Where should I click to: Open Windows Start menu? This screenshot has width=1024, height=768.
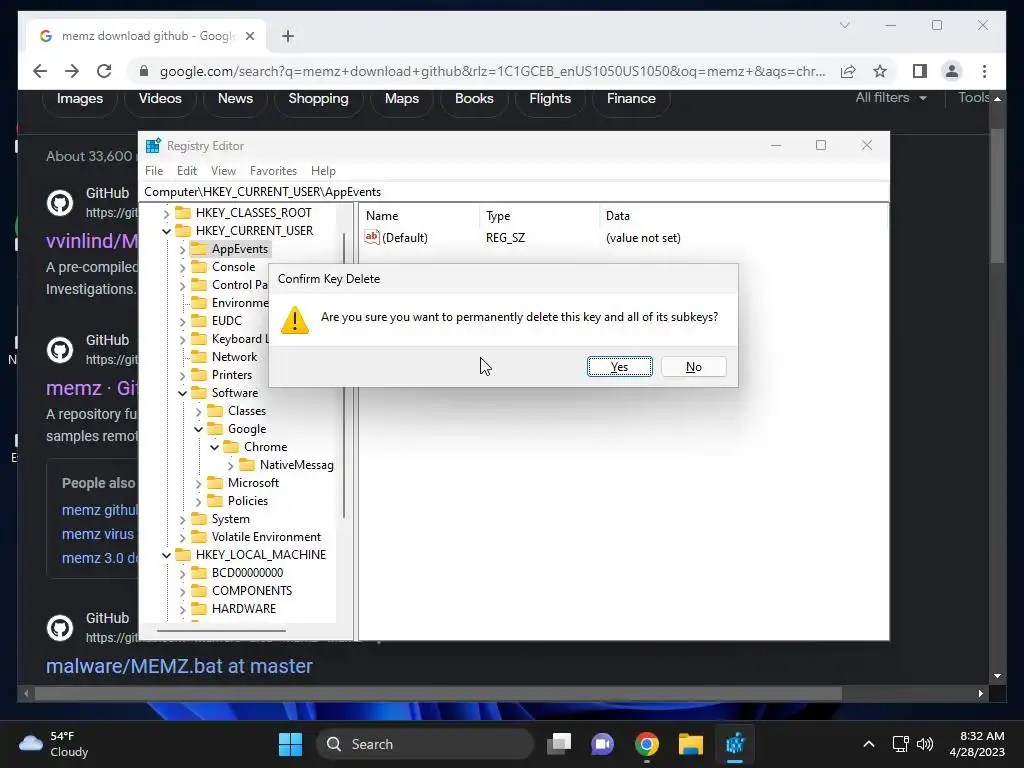[x=290, y=744]
